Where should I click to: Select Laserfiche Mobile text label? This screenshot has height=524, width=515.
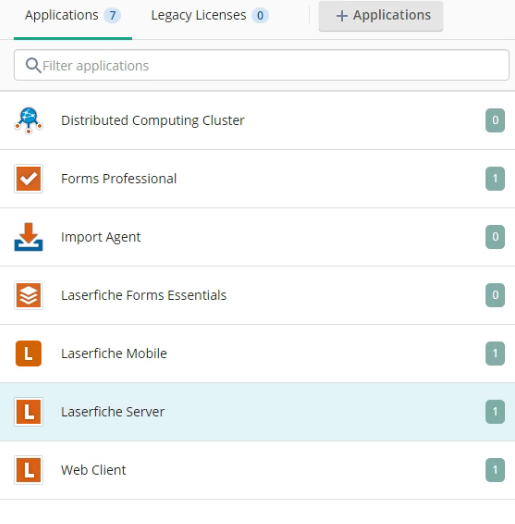coord(114,354)
